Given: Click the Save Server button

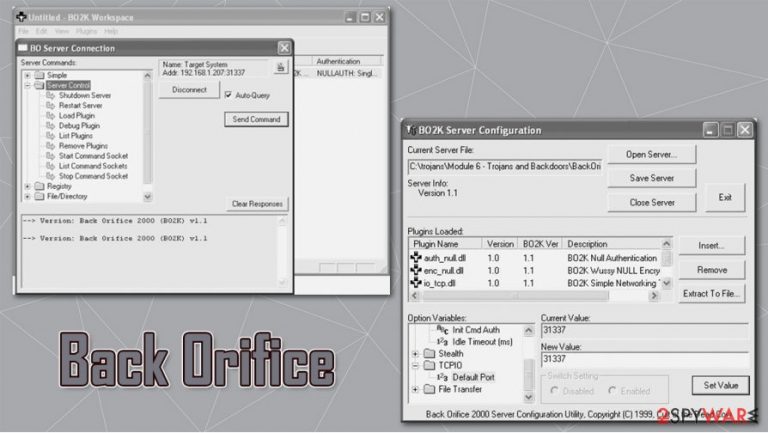Looking at the screenshot, I should [x=652, y=178].
